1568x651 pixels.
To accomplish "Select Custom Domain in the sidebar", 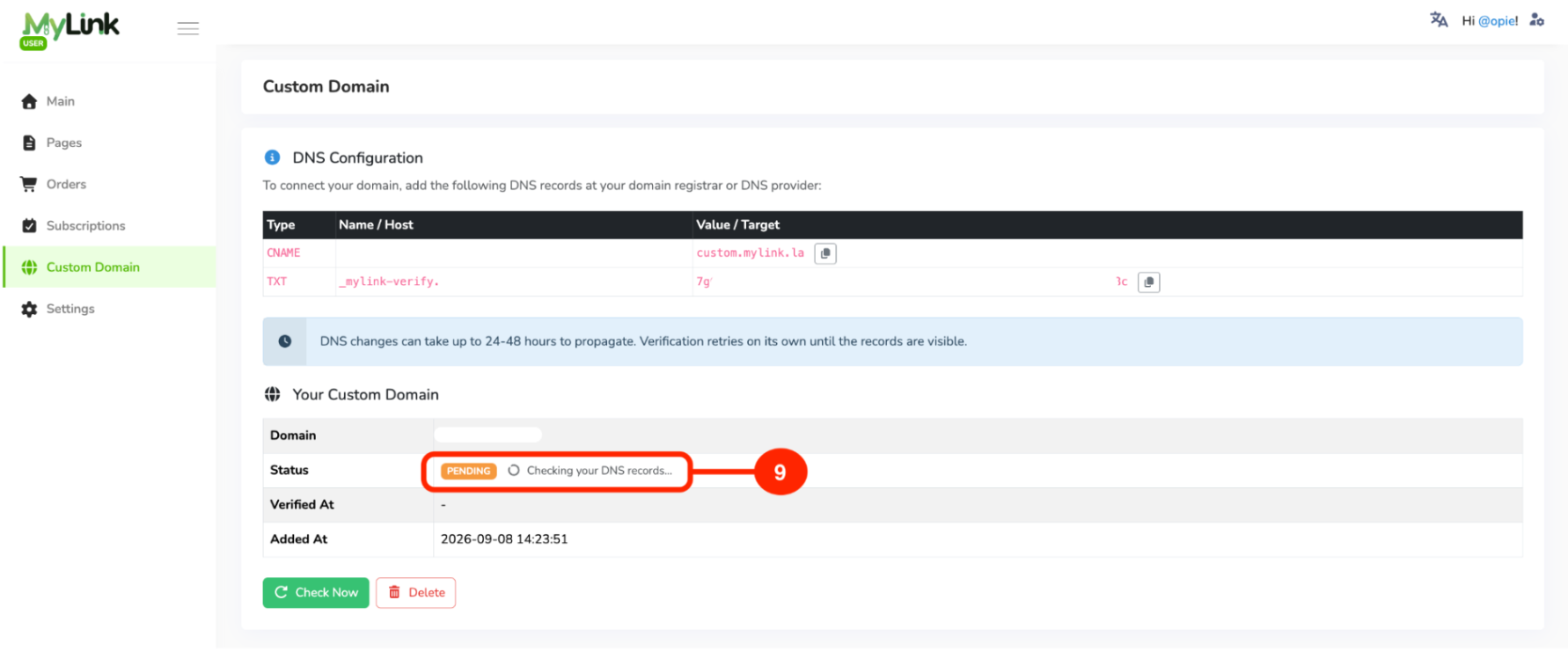I will (110, 267).
